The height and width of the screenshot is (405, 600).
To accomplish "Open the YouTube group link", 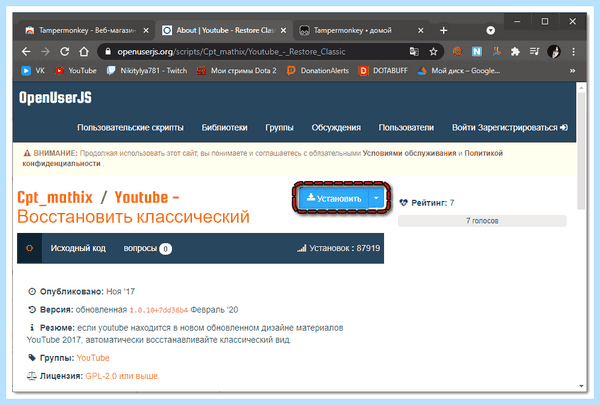I will point(93,358).
